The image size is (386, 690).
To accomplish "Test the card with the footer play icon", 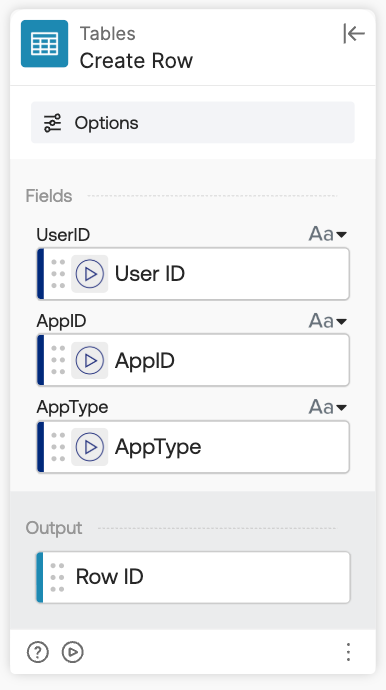I will [x=73, y=652].
